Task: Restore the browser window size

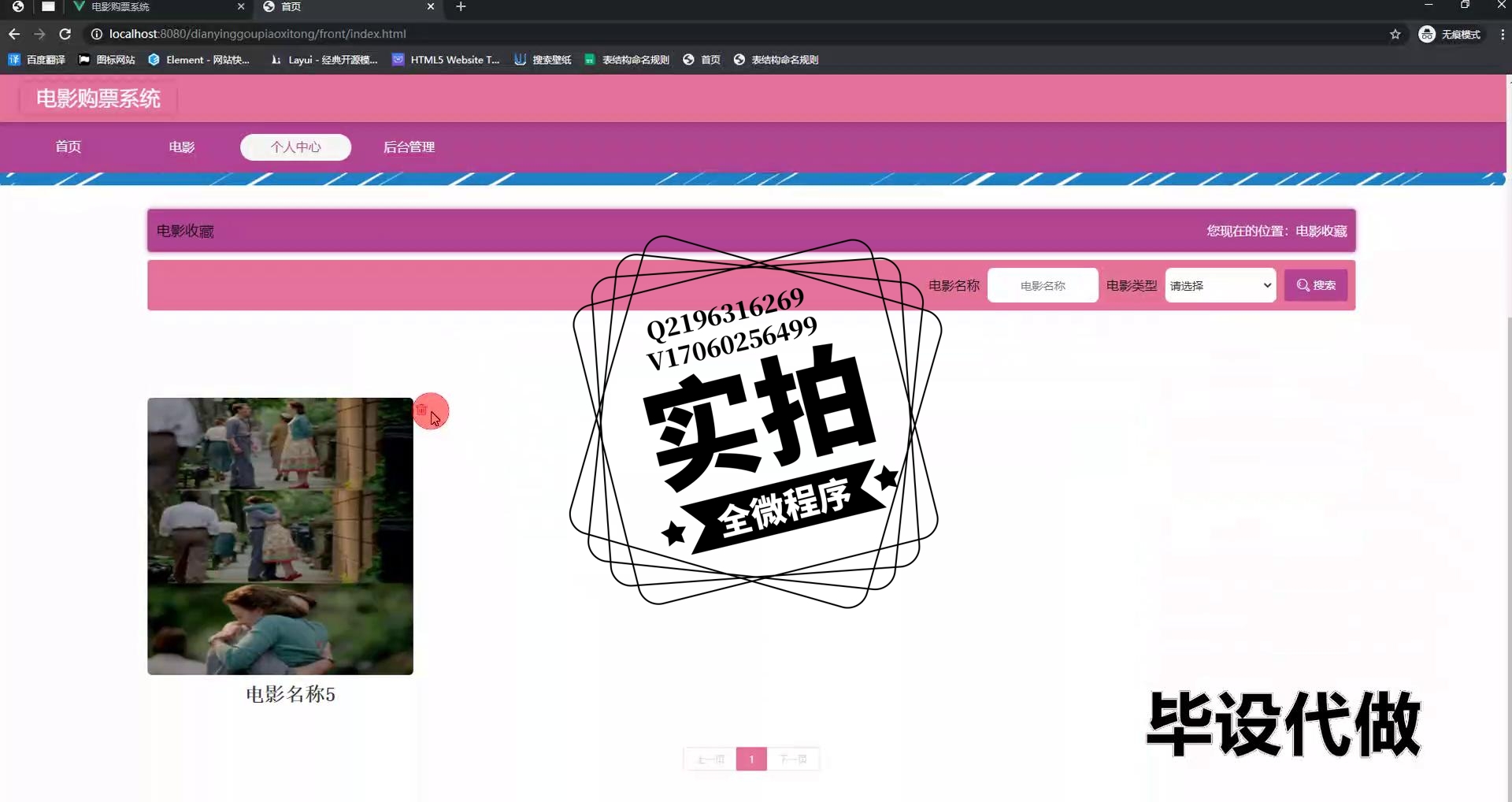Action: click(1465, 5)
